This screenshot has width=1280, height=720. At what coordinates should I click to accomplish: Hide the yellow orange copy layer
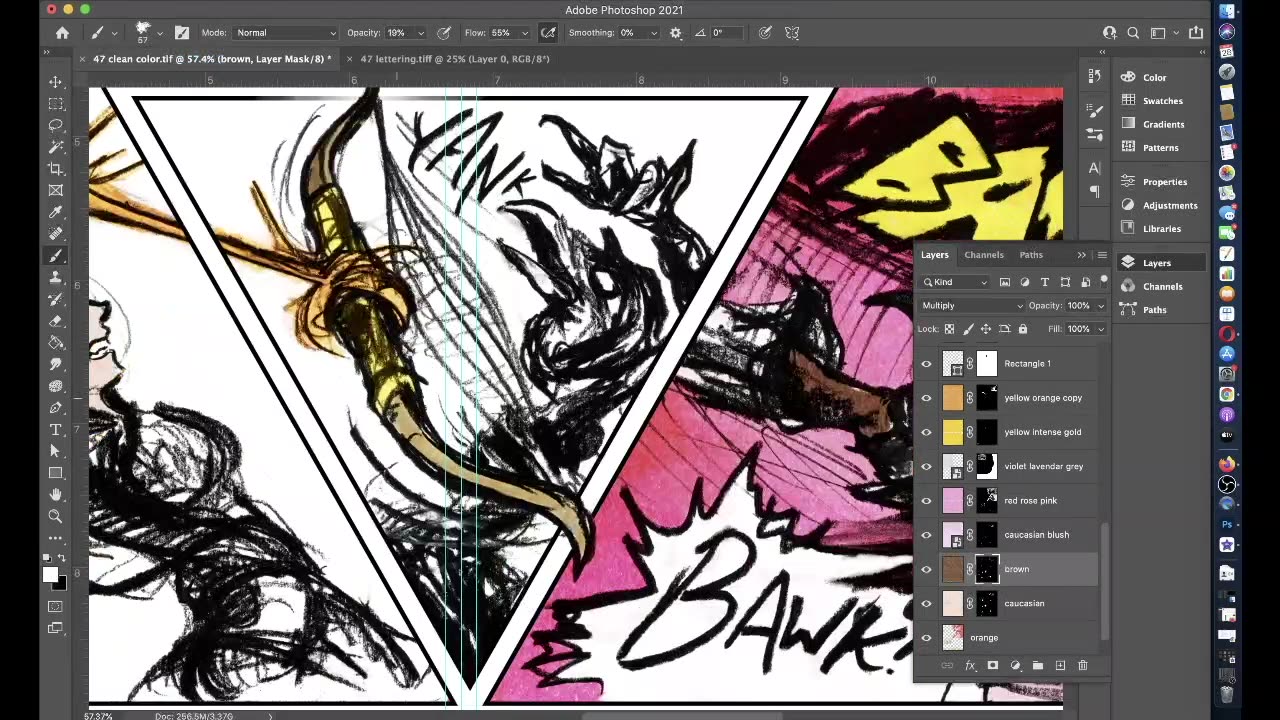(926, 398)
